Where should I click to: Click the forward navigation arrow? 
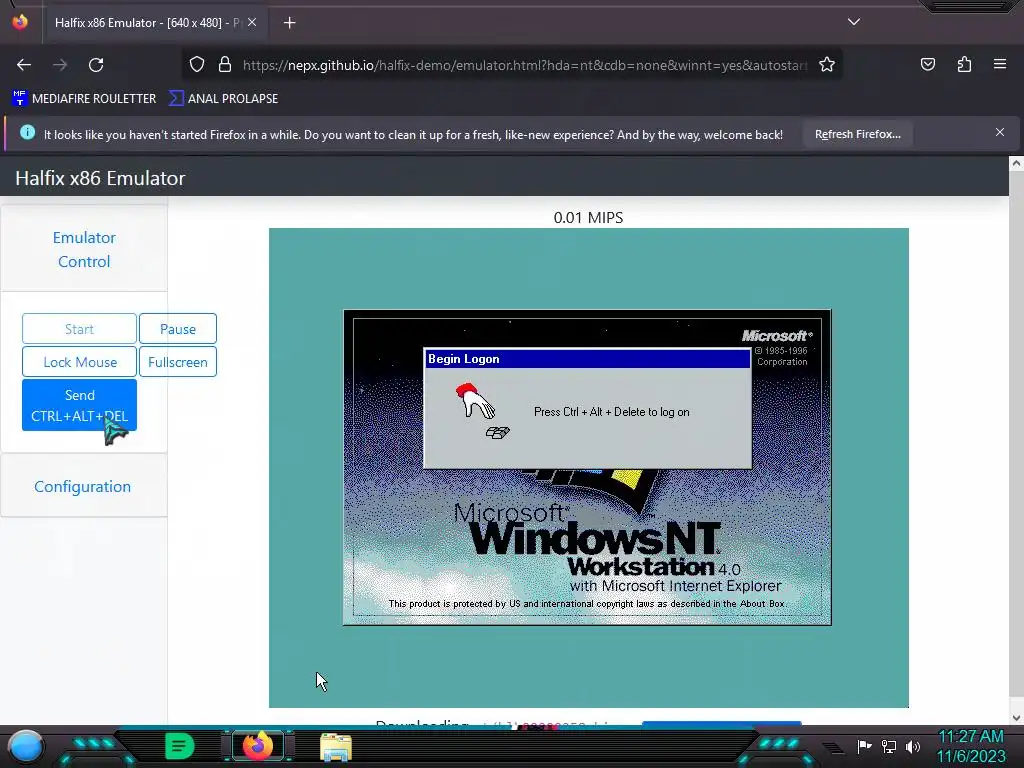(x=60, y=65)
